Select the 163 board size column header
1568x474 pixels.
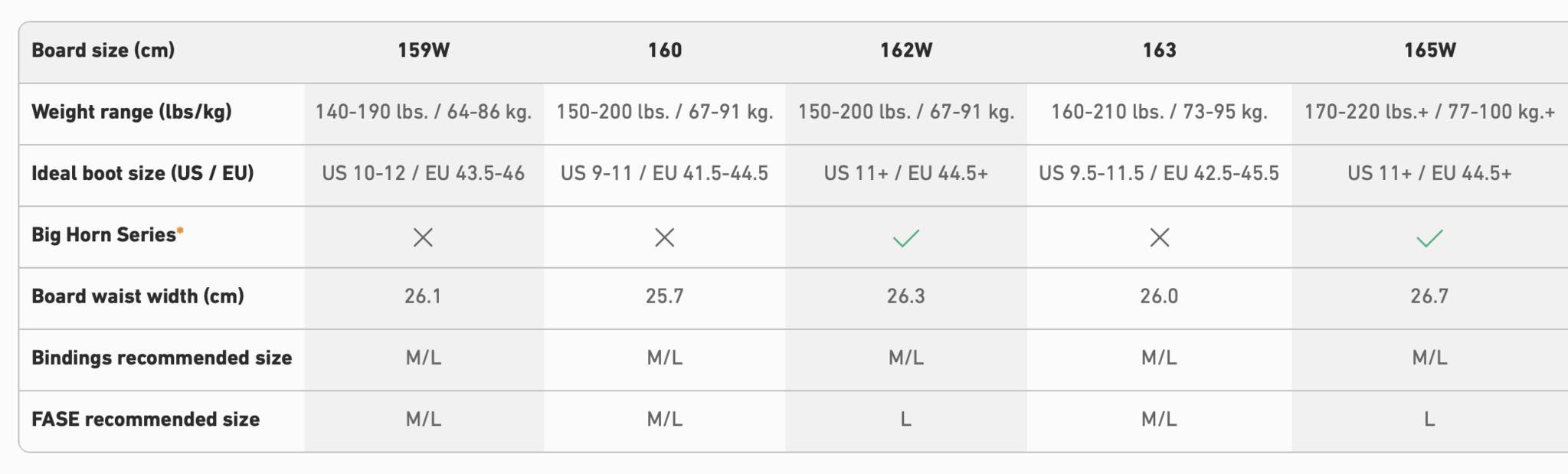point(1159,51)
